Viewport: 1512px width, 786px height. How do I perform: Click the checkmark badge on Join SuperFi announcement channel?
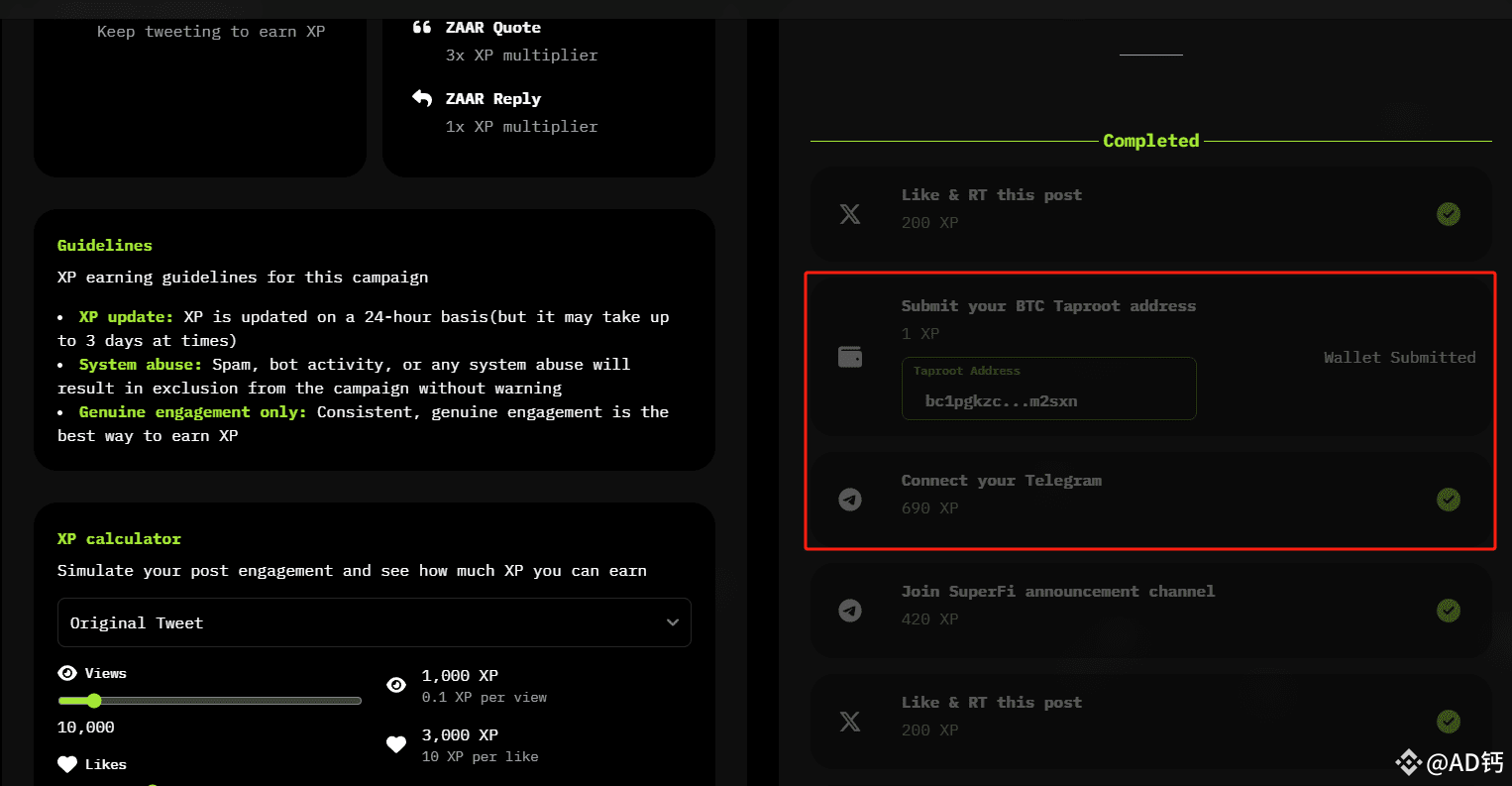1449,611
